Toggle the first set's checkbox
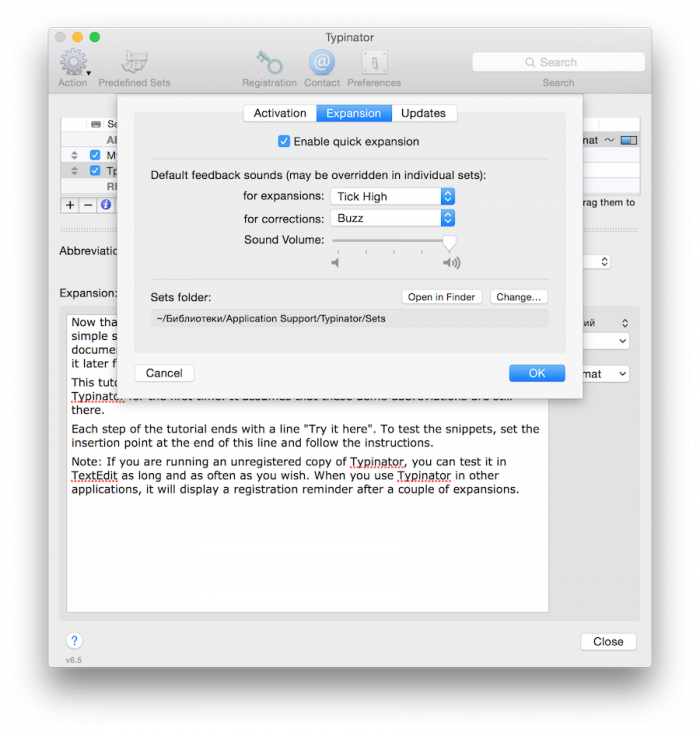Viewport: 700px width, 736px height. 95,155
